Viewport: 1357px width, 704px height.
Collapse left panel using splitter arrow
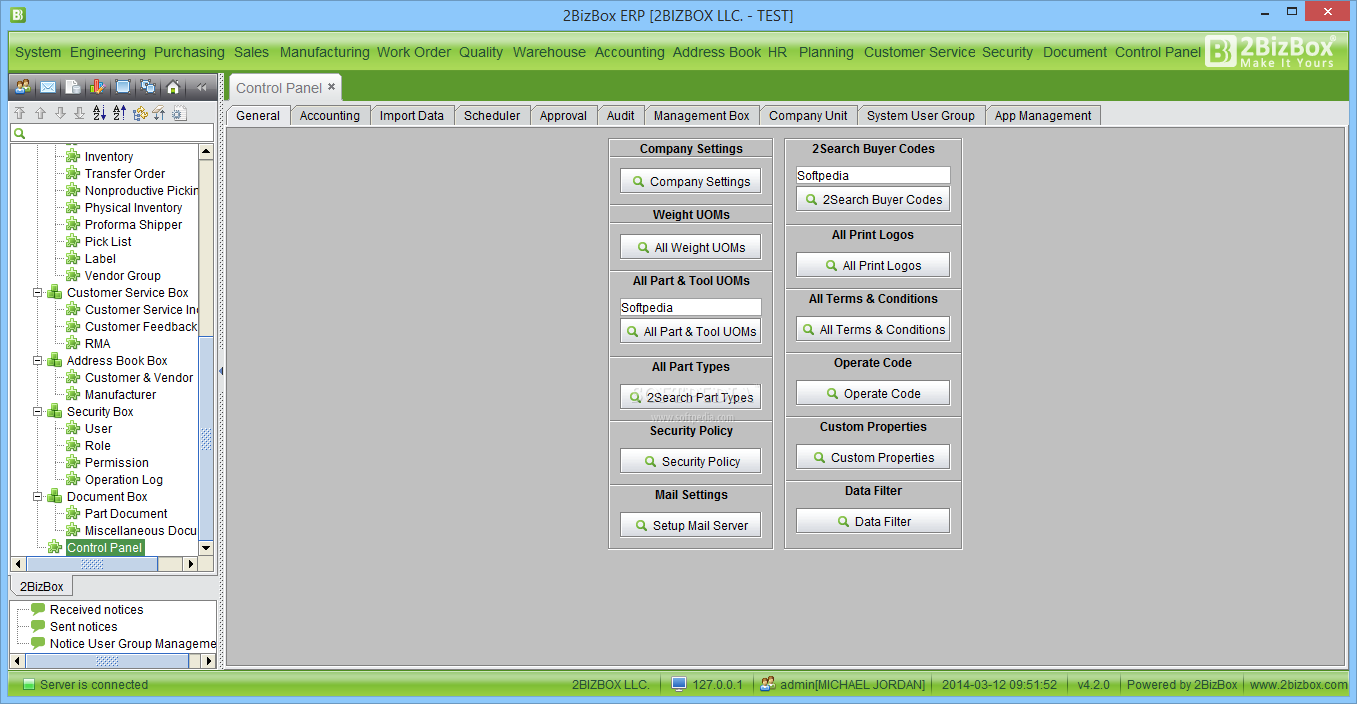(x=221, y=371)
